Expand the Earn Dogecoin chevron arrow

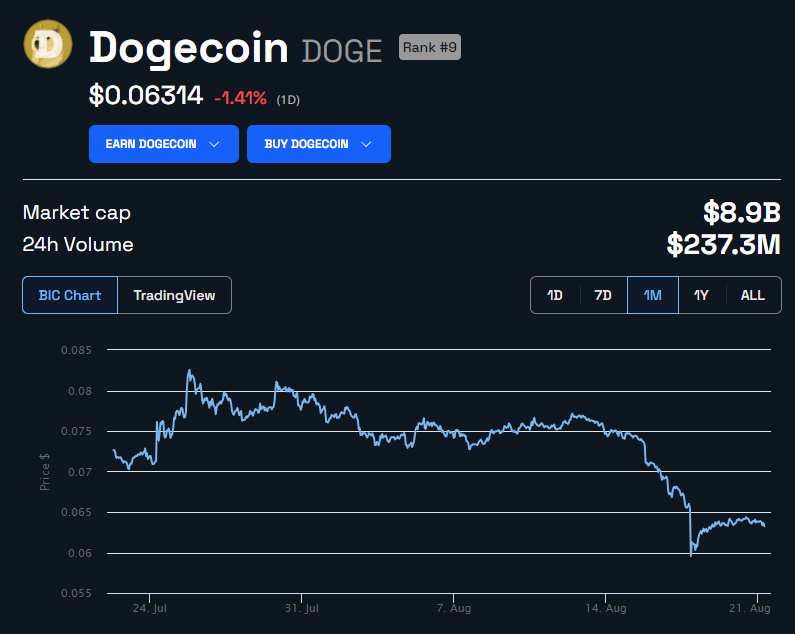tap(214, 144)
